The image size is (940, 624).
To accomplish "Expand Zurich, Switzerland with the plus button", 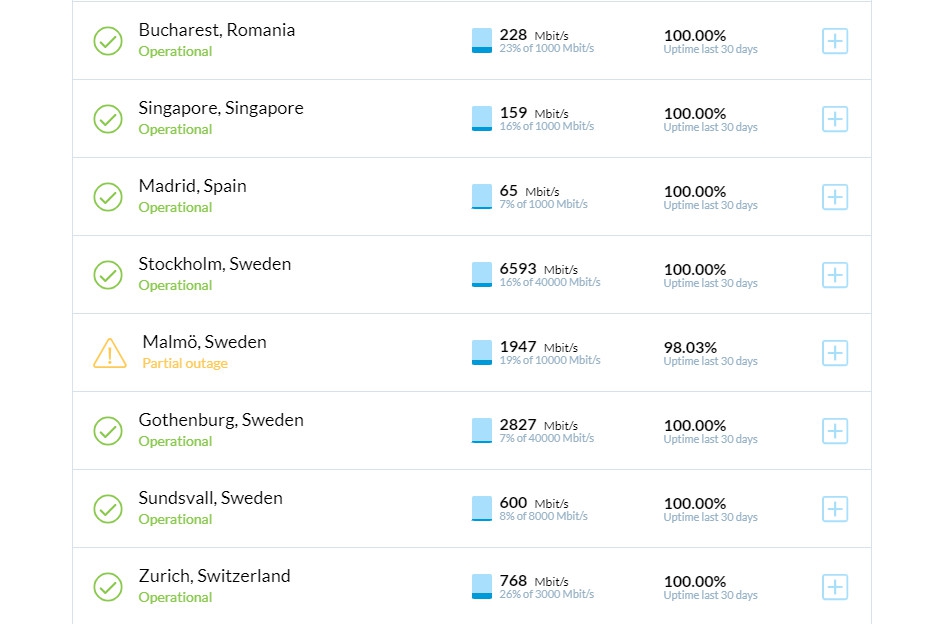I will pyautogui.click(x=835, y=587).
